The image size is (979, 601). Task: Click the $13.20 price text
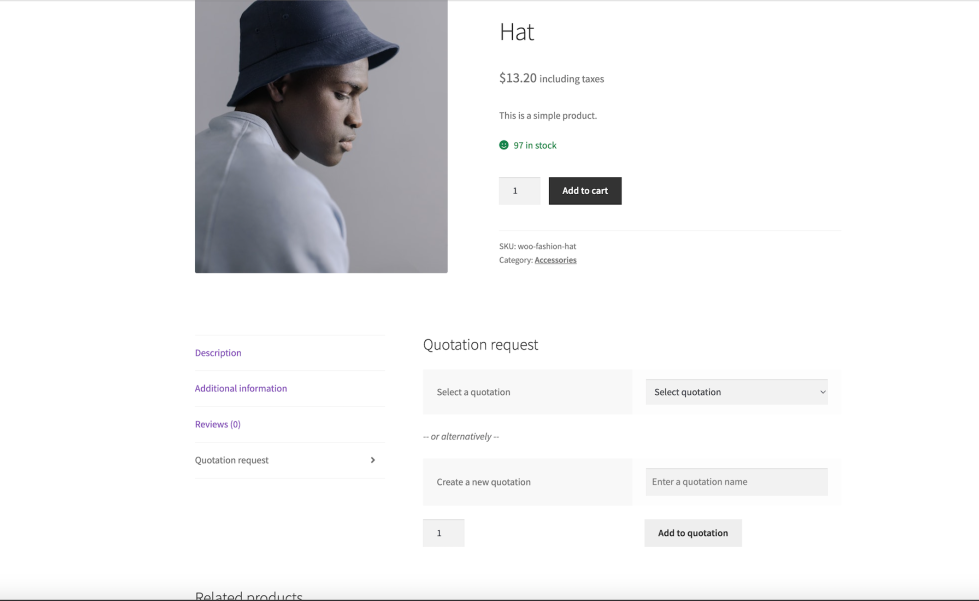coord(518,78)
